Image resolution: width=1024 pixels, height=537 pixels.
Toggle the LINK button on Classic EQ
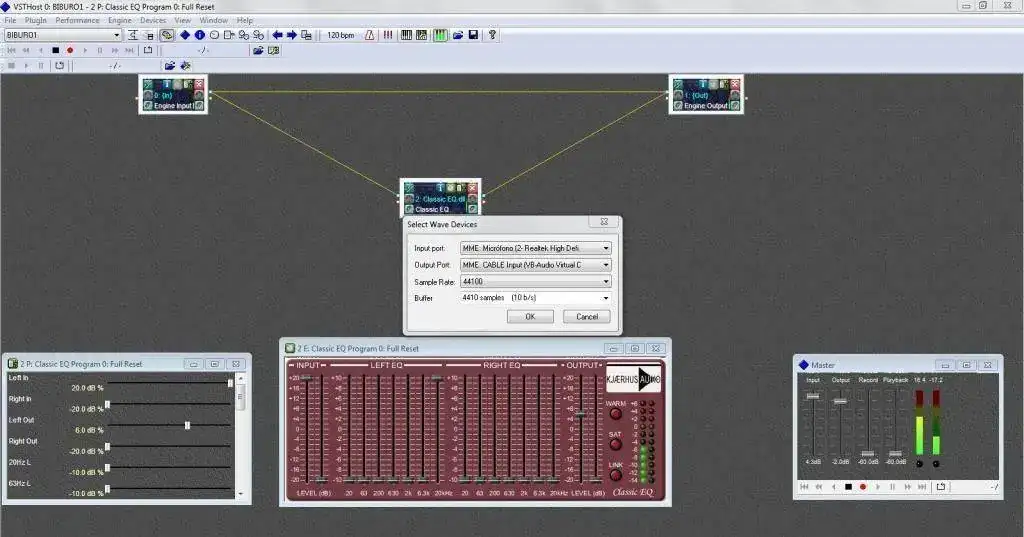615,475
